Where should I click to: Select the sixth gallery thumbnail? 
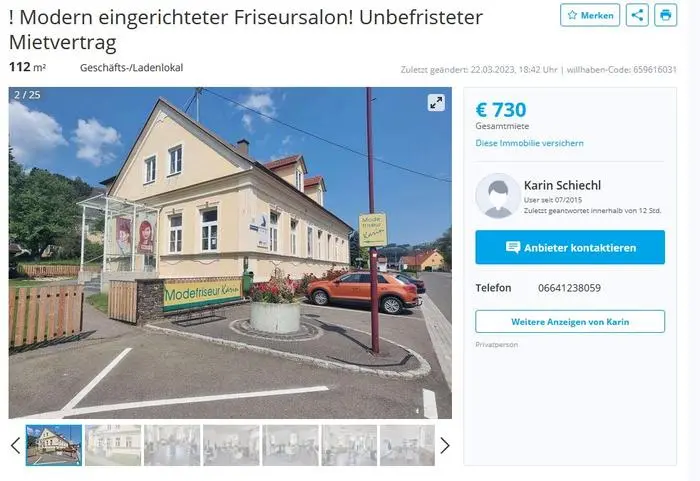click(349, 445)
